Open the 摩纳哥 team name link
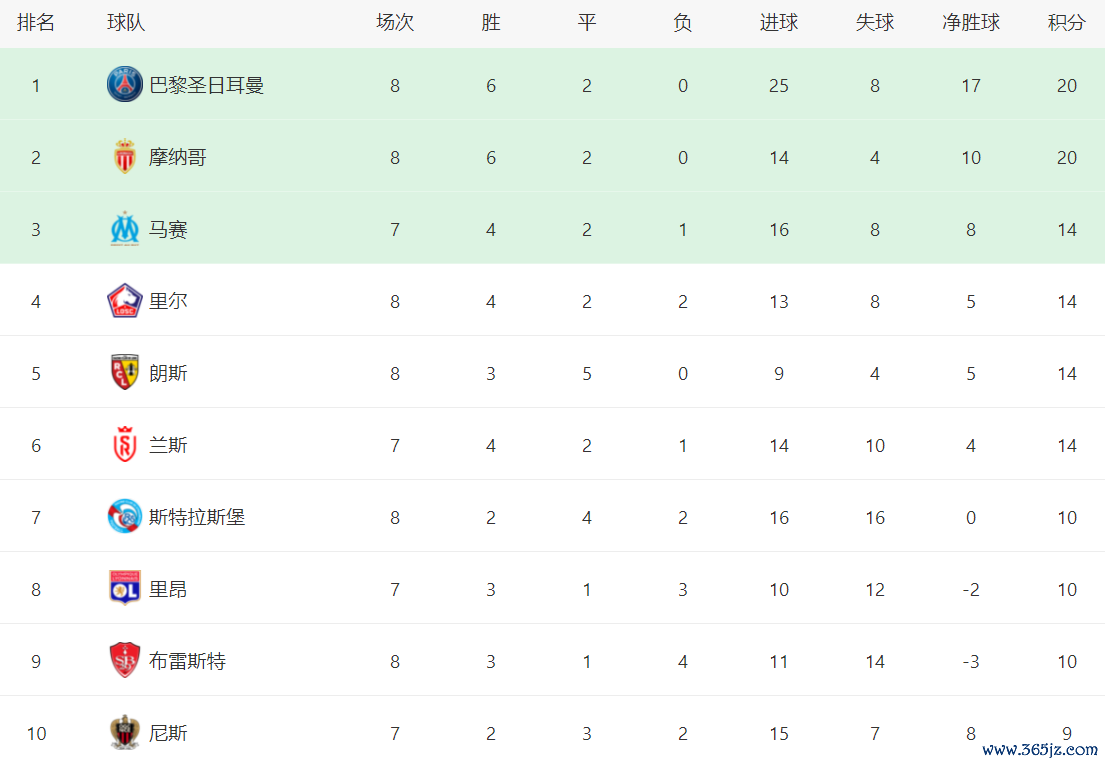Viewport: 1105px width, 765px height. 178,157
